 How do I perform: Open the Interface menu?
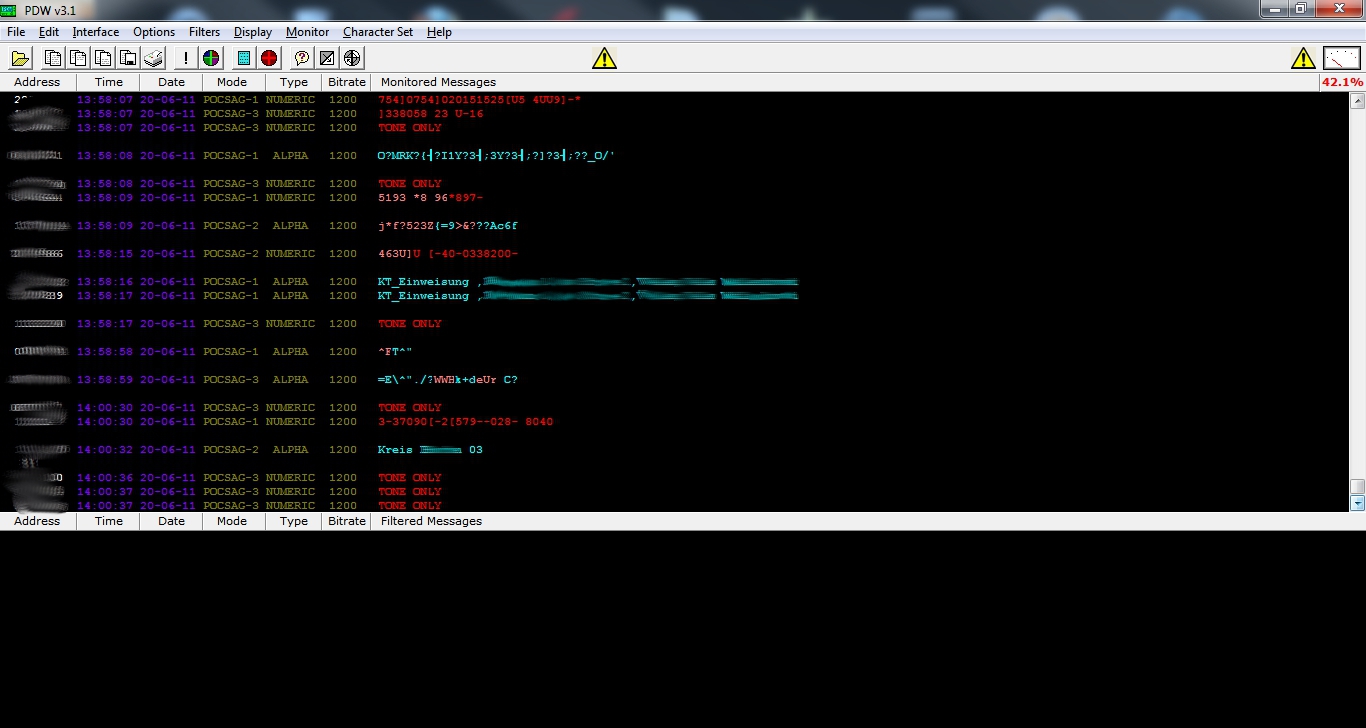(95, 32)
